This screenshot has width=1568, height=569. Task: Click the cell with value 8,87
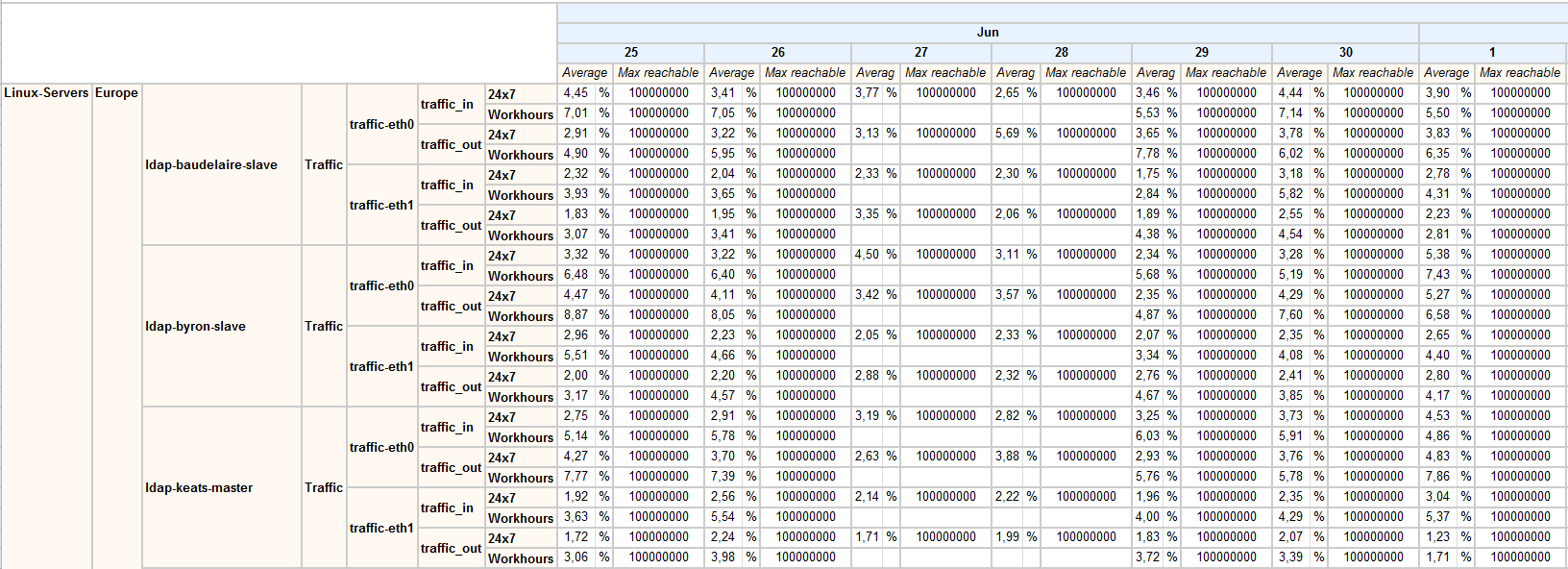click(x=576, y=315)
